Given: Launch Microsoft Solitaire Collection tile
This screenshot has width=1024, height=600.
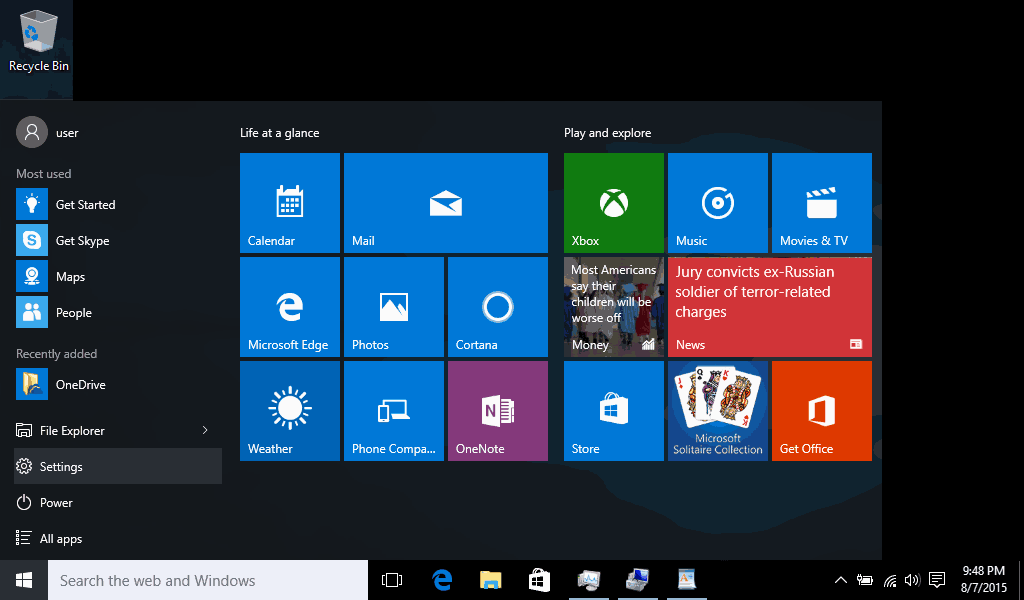Looking at the screenshot, I should [x=718, y=411].
